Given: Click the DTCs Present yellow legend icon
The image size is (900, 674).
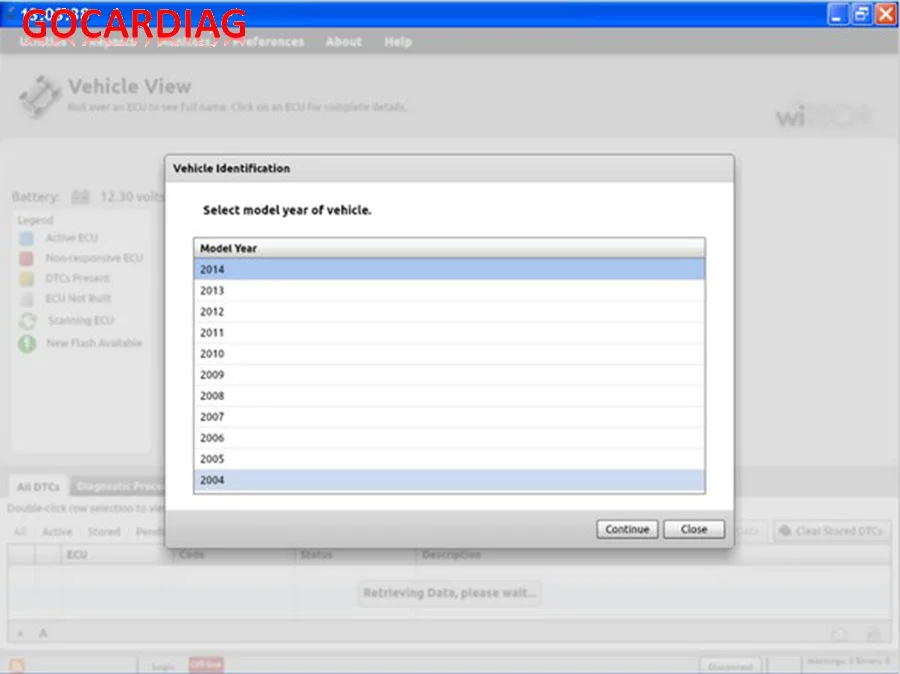Looking at the screenshot, I should pos(26,278).
